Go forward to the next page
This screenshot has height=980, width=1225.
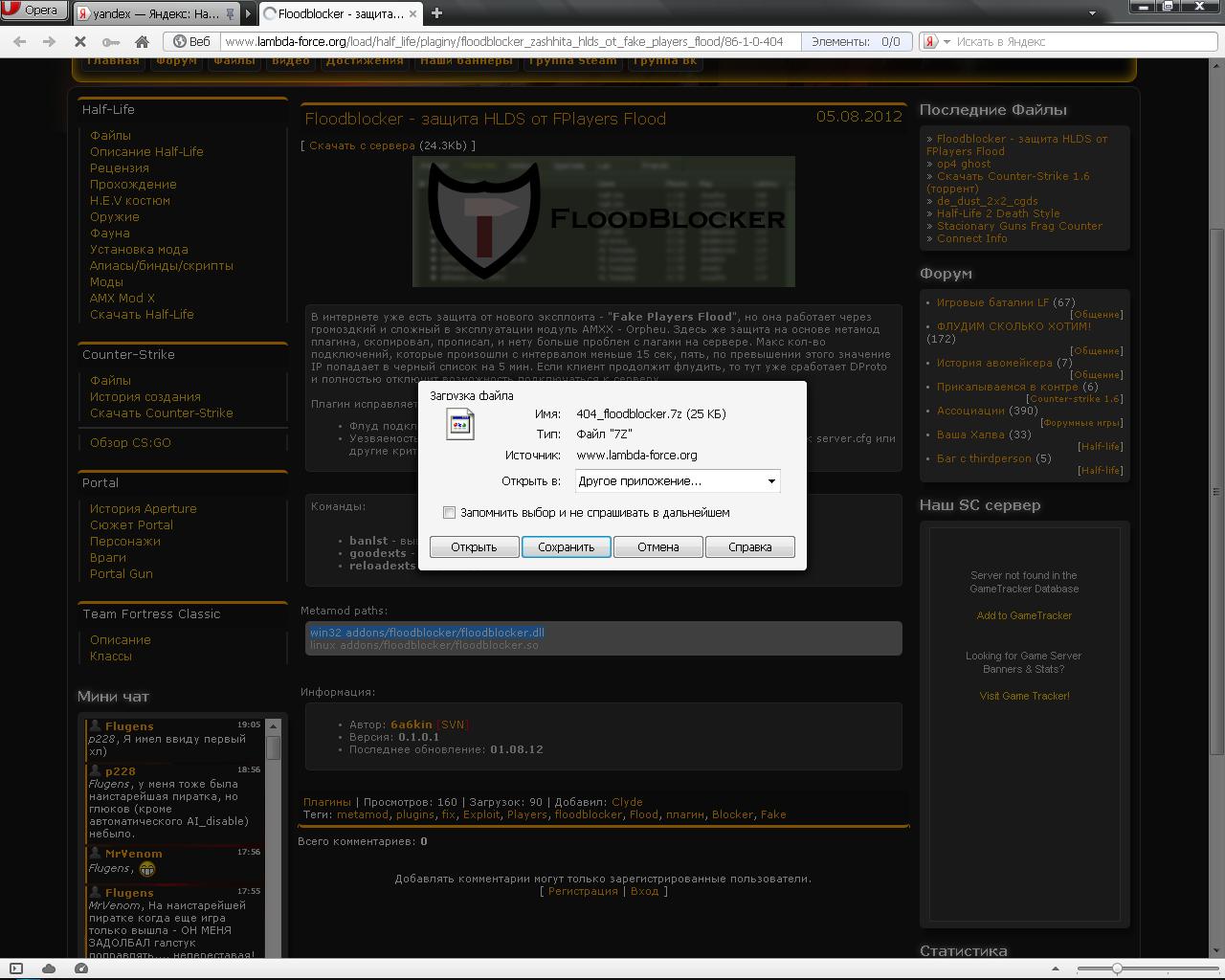(x=50, y=42)
